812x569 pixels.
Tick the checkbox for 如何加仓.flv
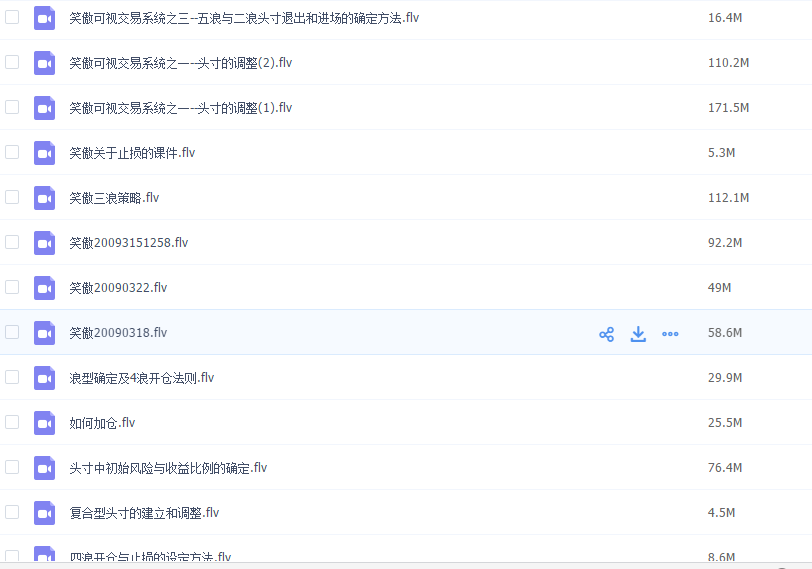(12, 422)
